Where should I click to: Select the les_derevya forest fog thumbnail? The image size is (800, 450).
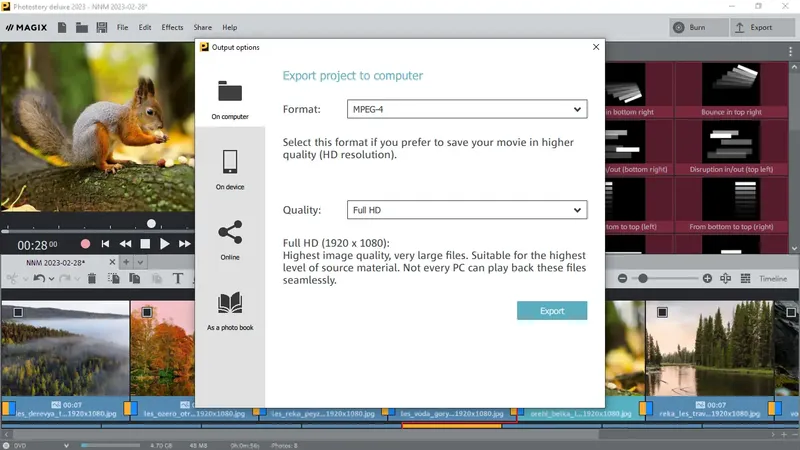[x=65, y=348]
